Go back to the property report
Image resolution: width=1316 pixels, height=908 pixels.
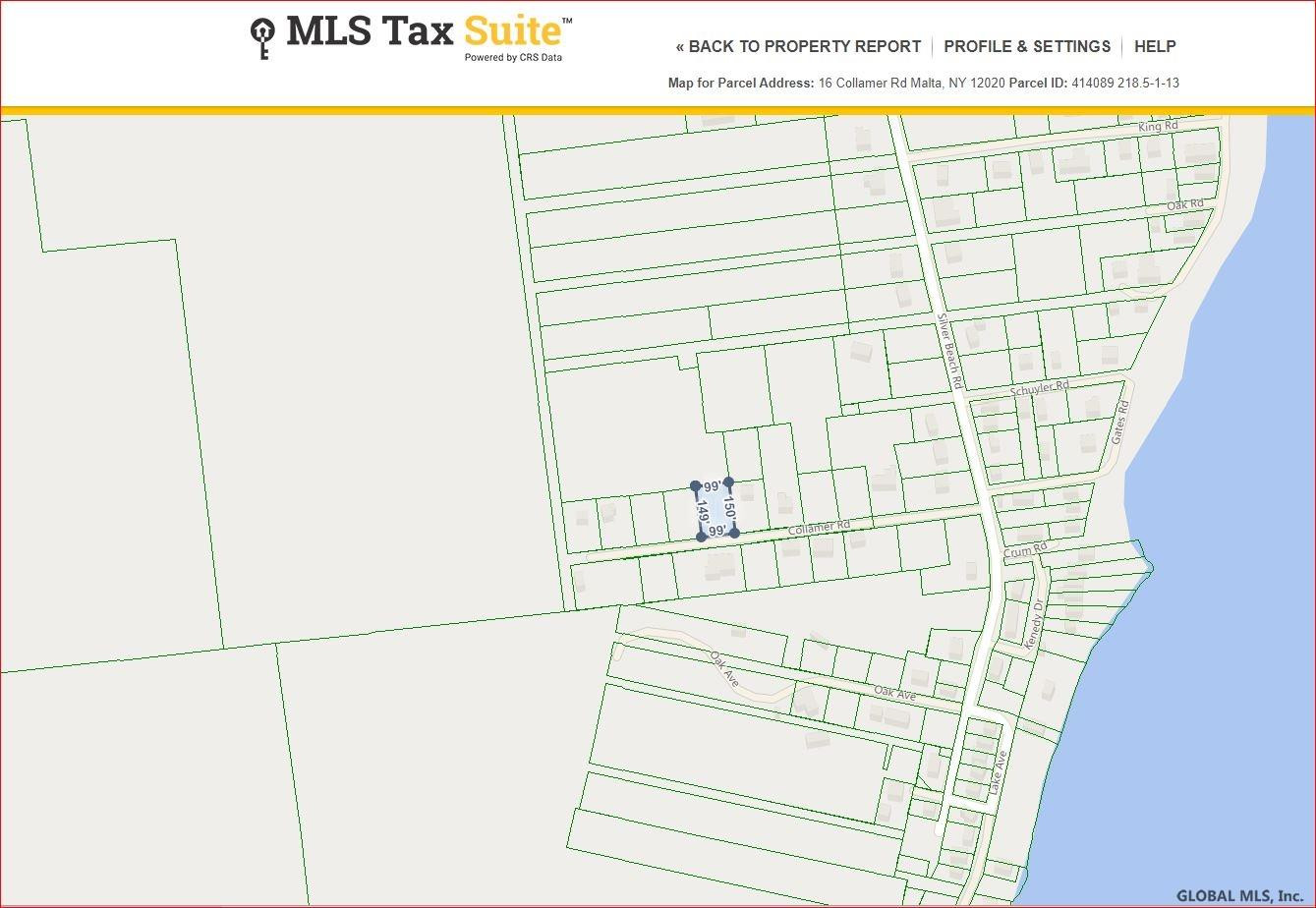(x=798, y=46)
